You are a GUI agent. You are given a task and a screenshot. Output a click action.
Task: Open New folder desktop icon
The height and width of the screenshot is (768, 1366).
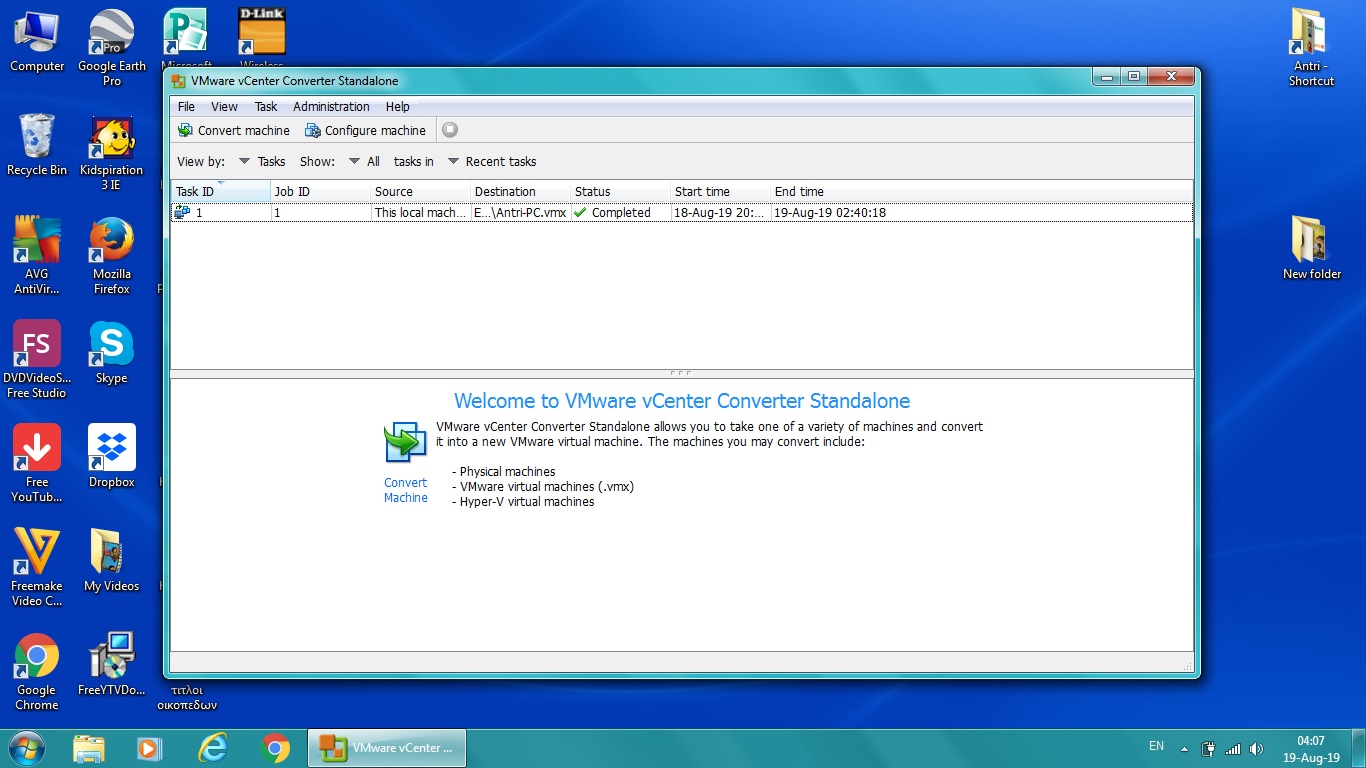tap(1311, 249)
